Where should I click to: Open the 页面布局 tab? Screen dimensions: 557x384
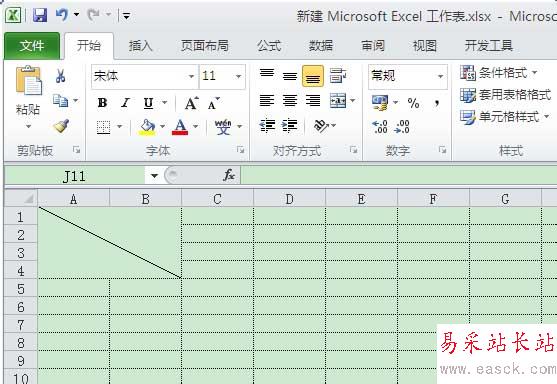205,46
